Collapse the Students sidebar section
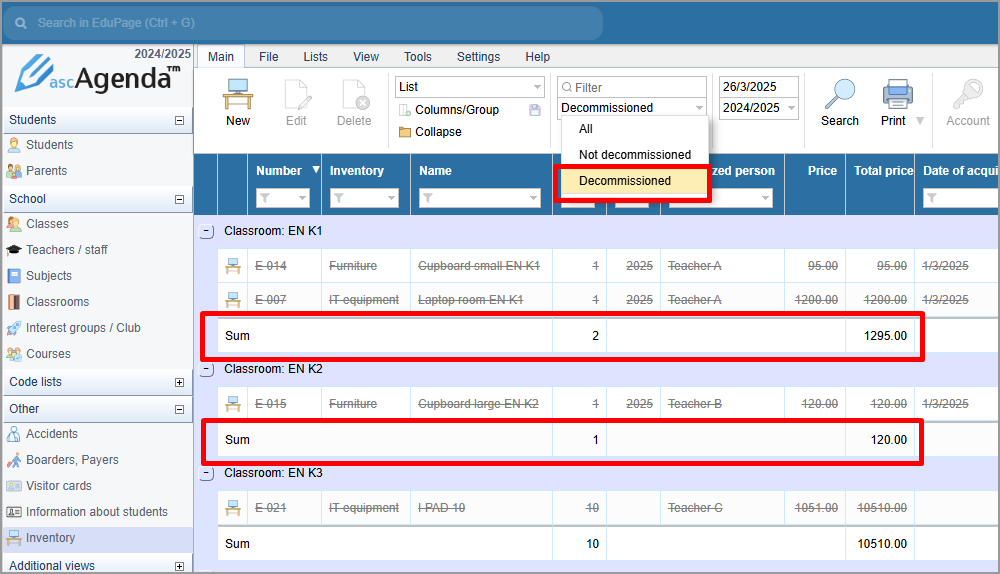This screenshot has width=1000, height=574. tap(179, 120)
